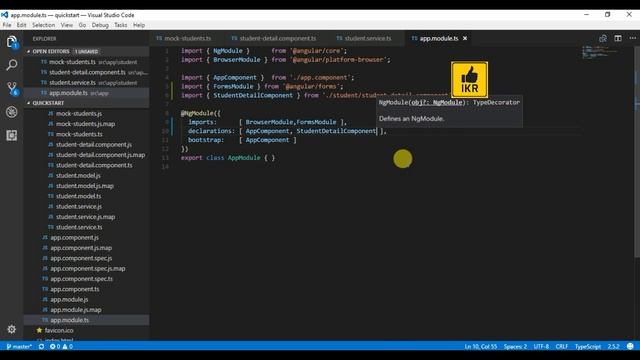
Task: Open student.service.ts in Open Editors list
Action: [x=87, y=83]
